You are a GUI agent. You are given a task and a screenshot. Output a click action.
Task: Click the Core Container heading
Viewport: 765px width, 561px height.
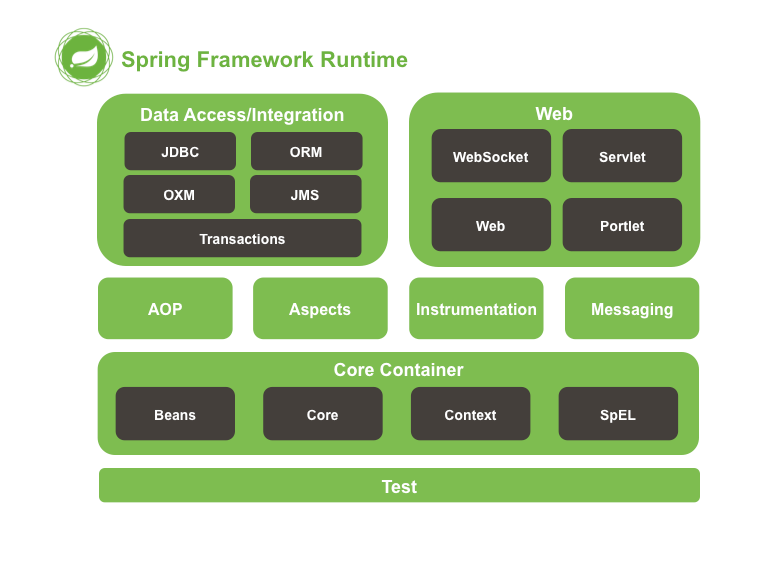point(399,370)
